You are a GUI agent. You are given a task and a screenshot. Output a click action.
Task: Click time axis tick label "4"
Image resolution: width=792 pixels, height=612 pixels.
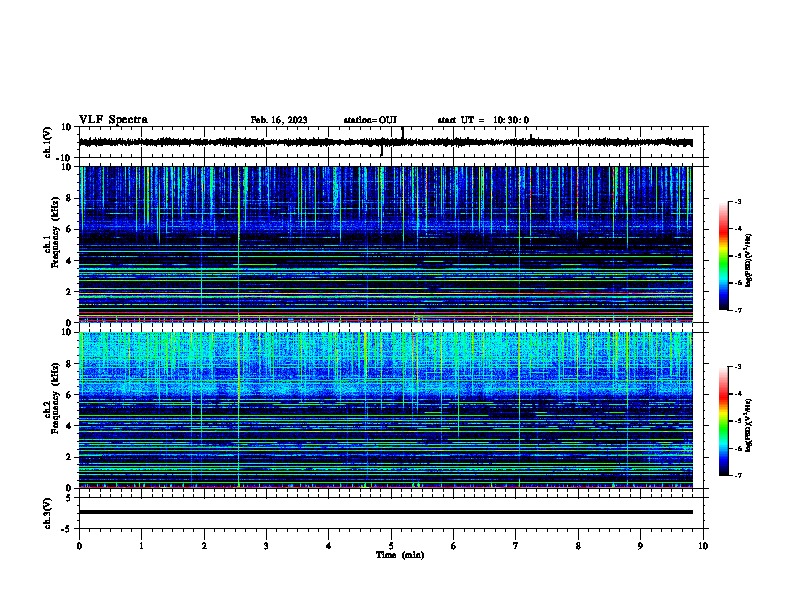pyautogui.click(x=329, y=546)
